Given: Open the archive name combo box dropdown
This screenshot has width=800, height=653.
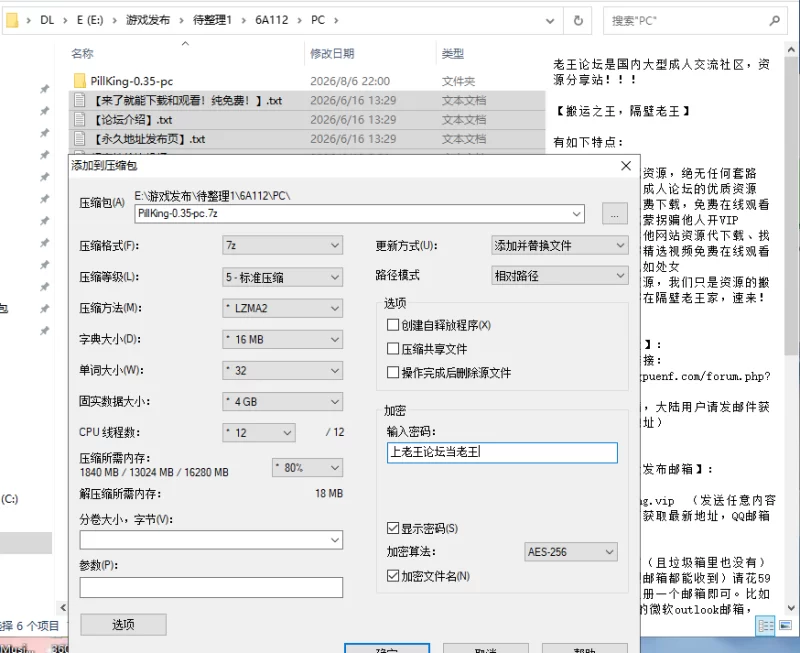Looking at the screenshot, I should coord(577,214).
